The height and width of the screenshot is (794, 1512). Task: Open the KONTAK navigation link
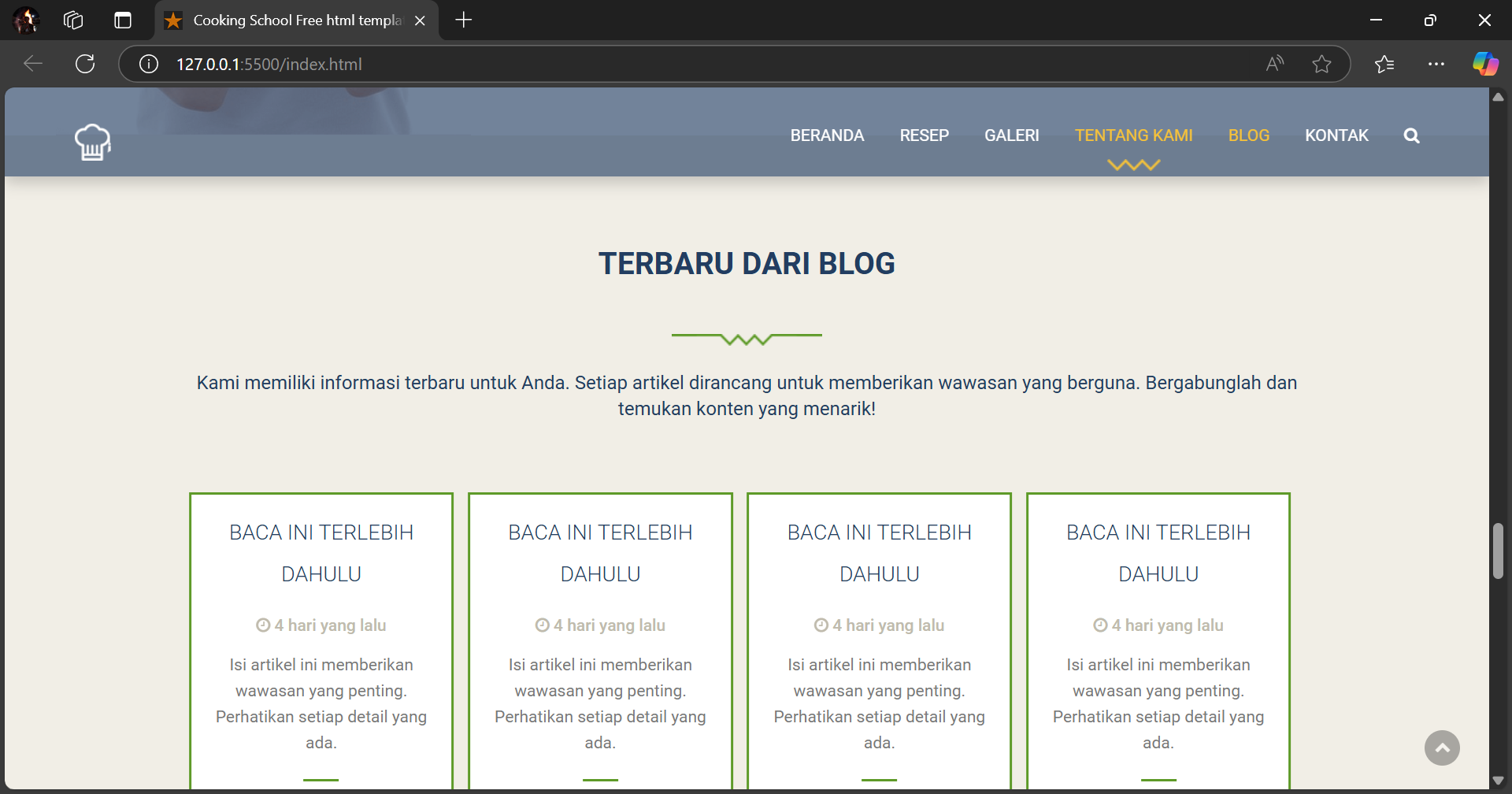point(1336,135)
